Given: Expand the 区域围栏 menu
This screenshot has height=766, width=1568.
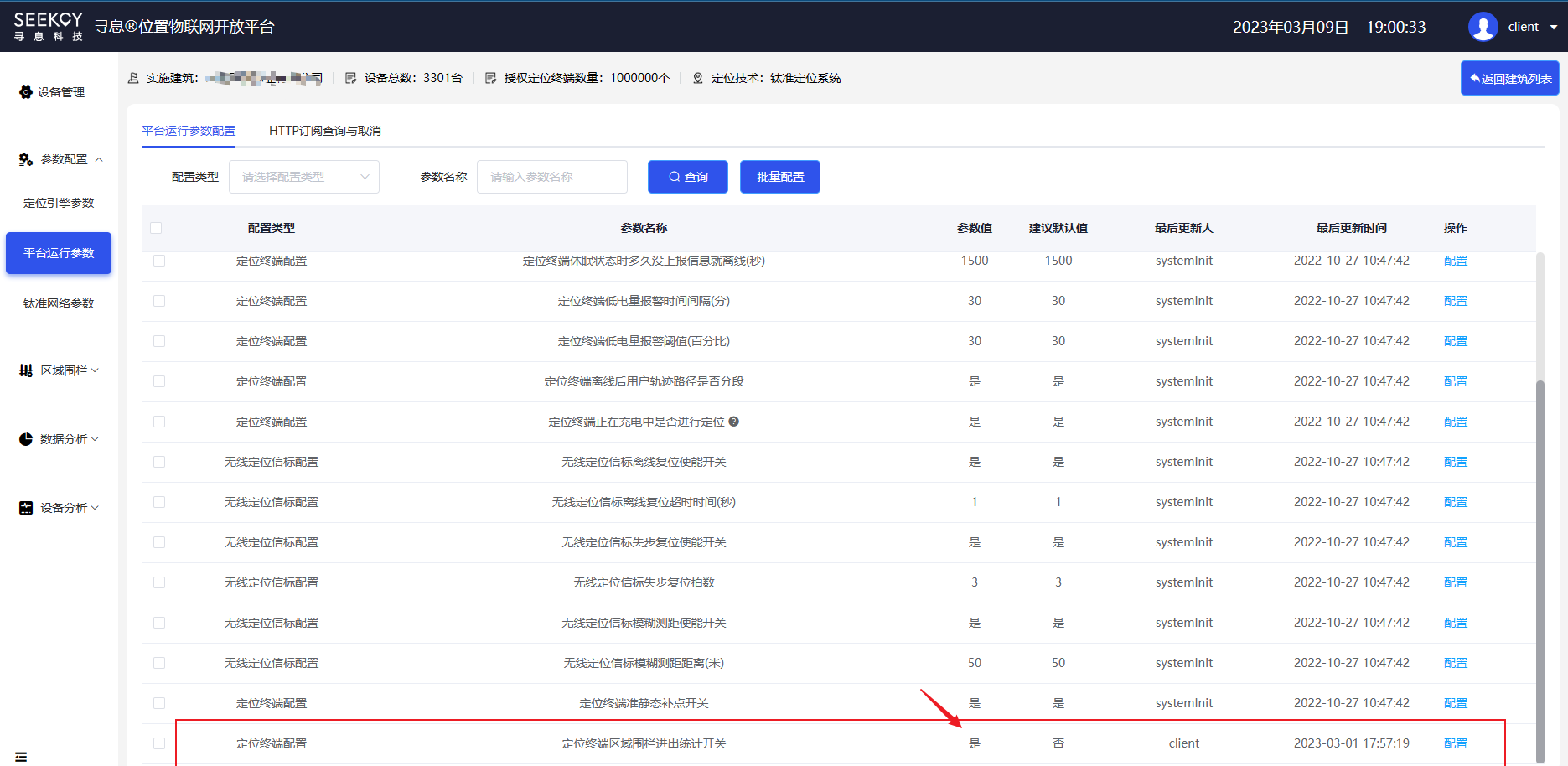Looking at the screenshot, I should pyautogui.click(x=59, y=370).
